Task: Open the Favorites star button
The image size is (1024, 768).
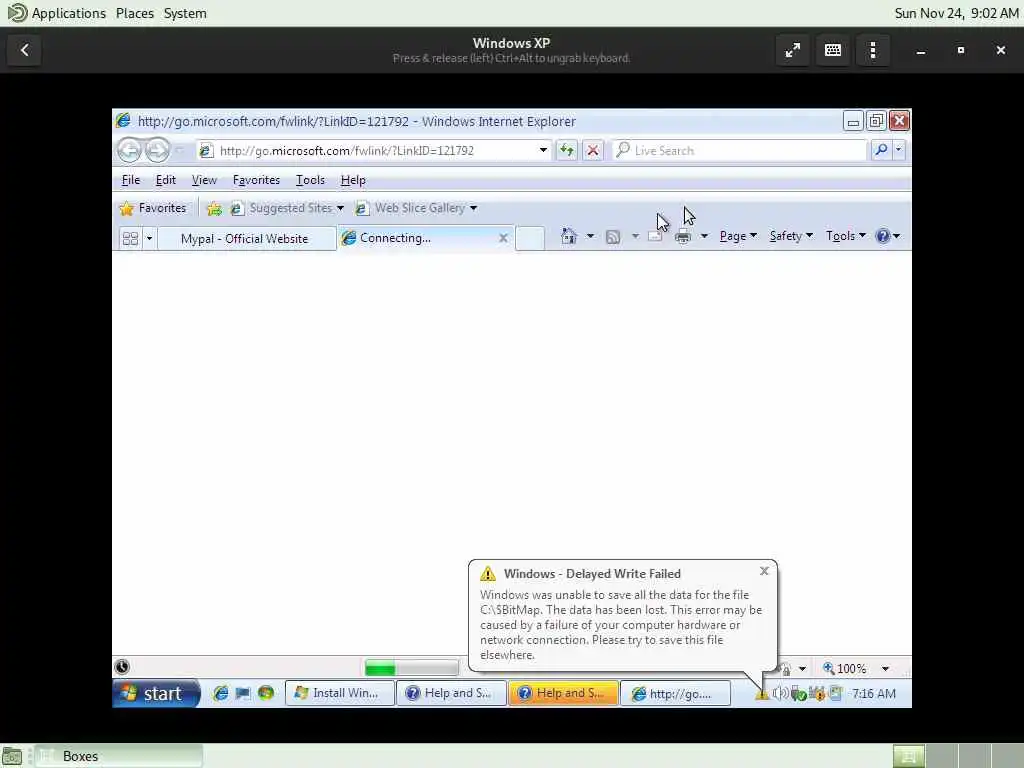Action: point(153,208)
